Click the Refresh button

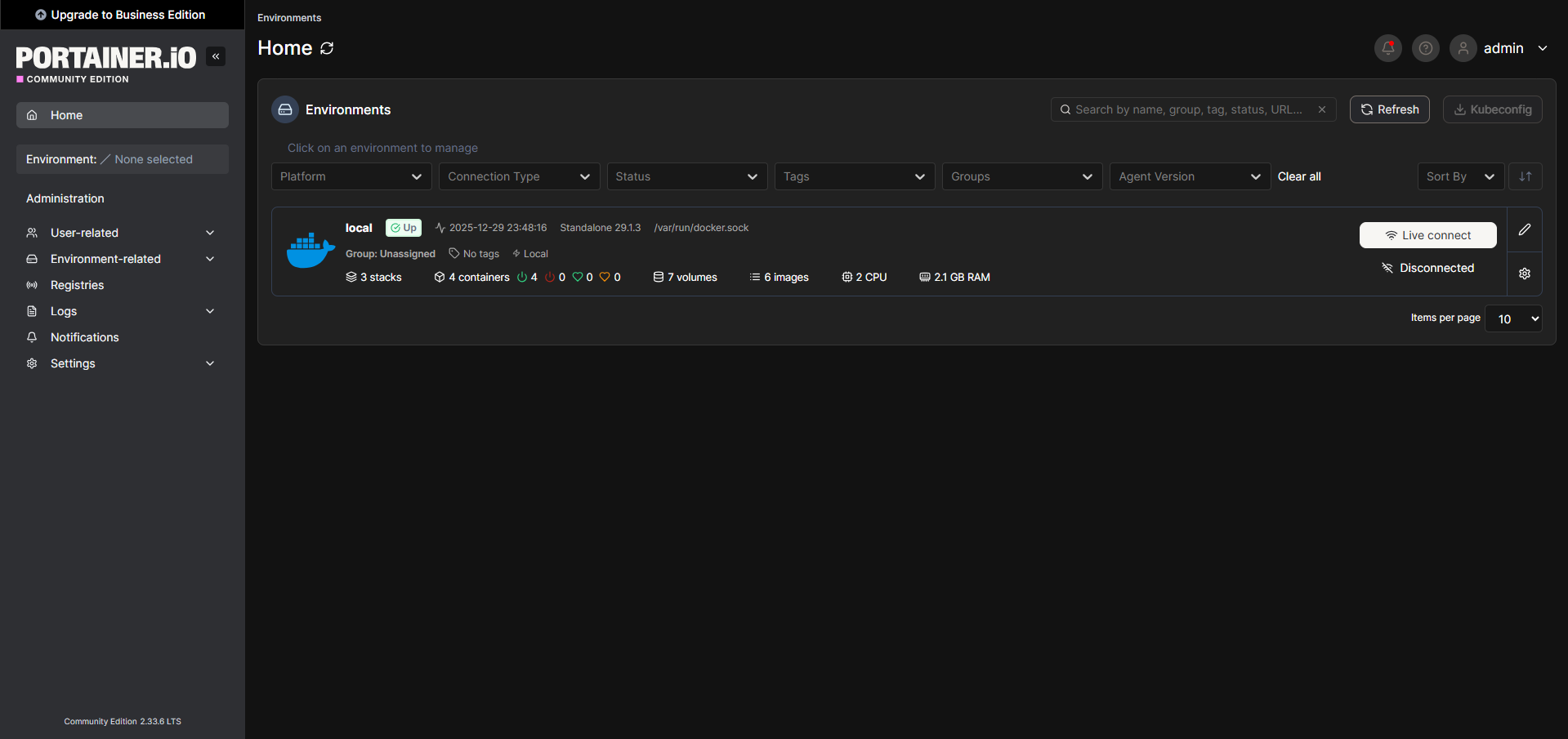coord(1389,109)
